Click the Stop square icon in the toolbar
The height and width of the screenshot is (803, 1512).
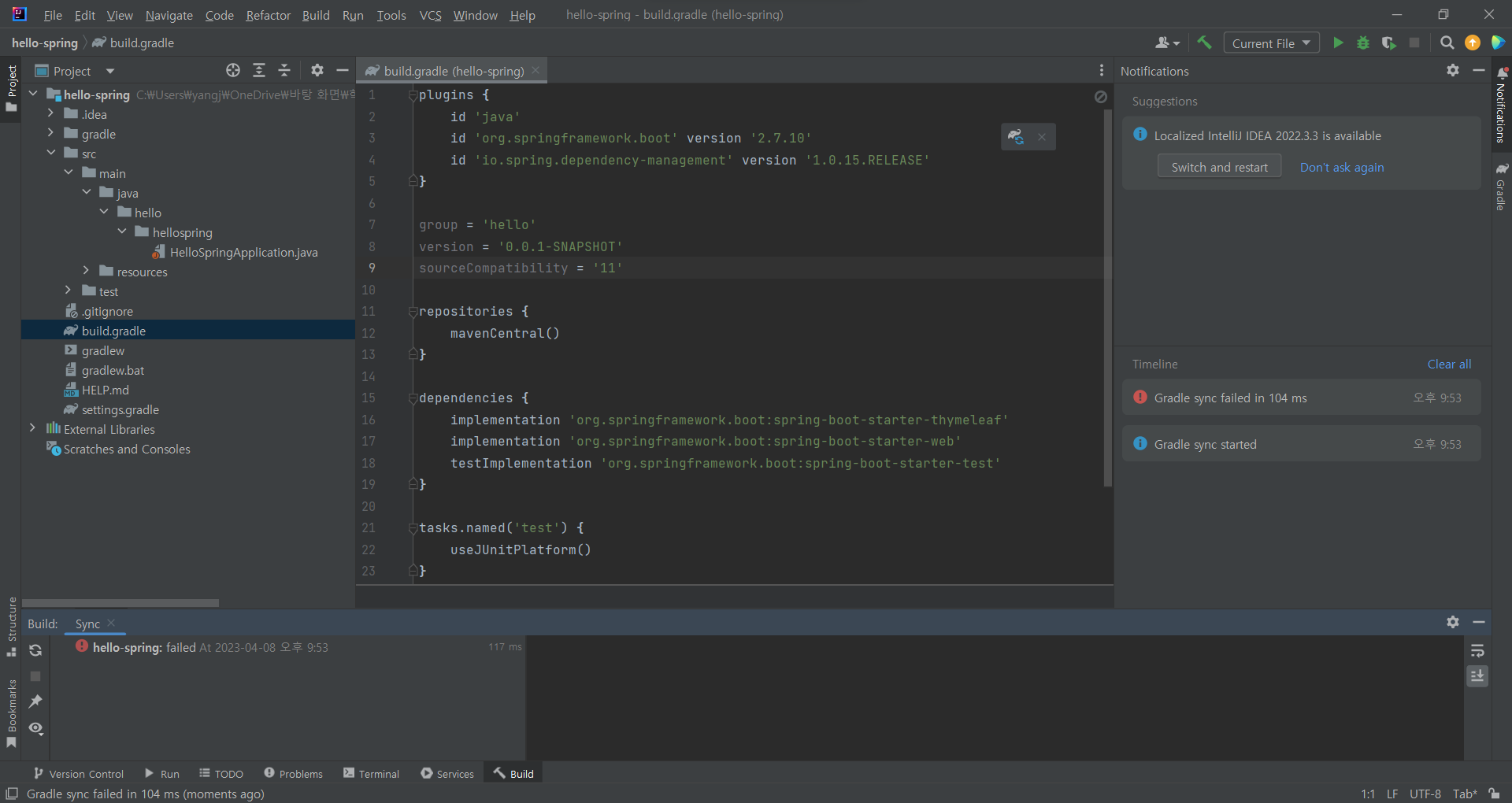coord(1414,43)
